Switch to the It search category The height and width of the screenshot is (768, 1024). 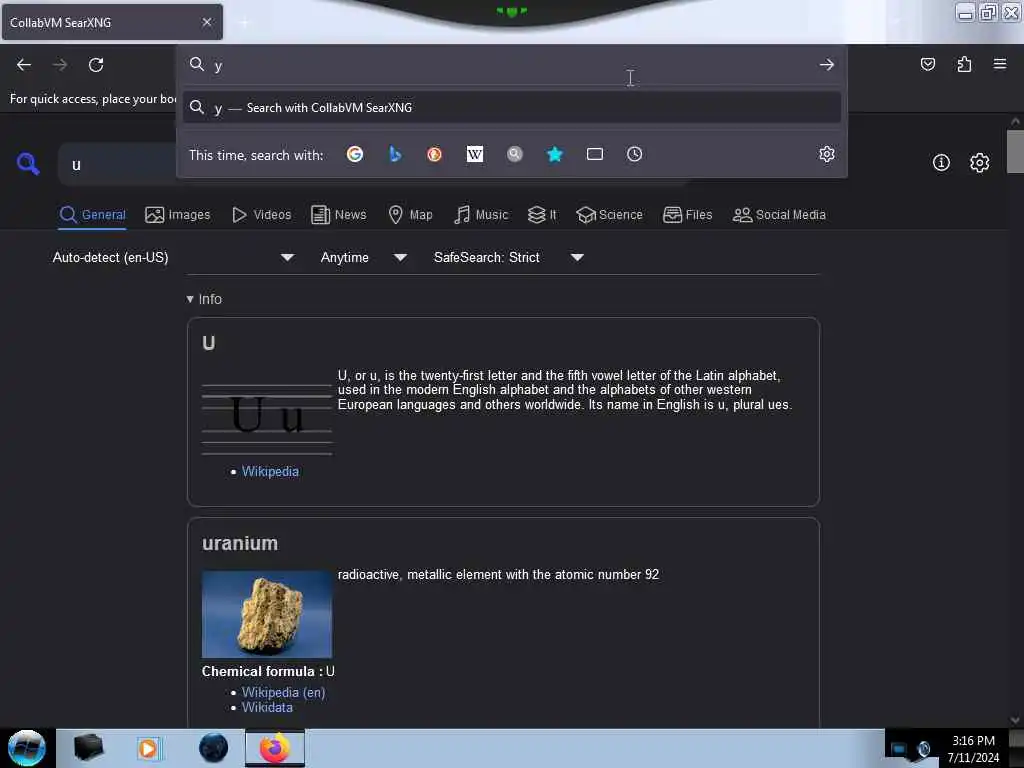pos(542,215)
